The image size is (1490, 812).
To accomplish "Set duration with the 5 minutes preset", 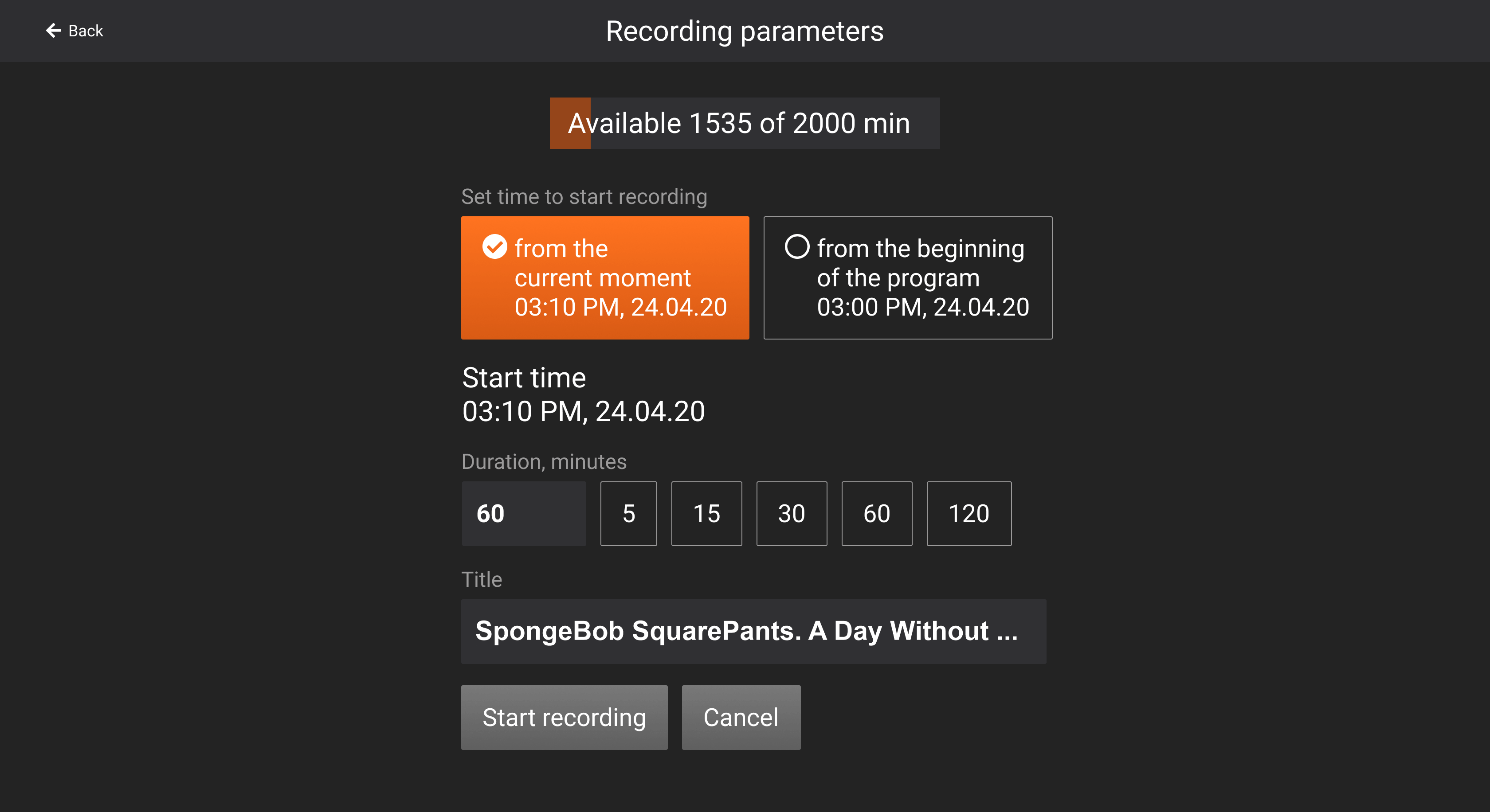I will 628,513.
